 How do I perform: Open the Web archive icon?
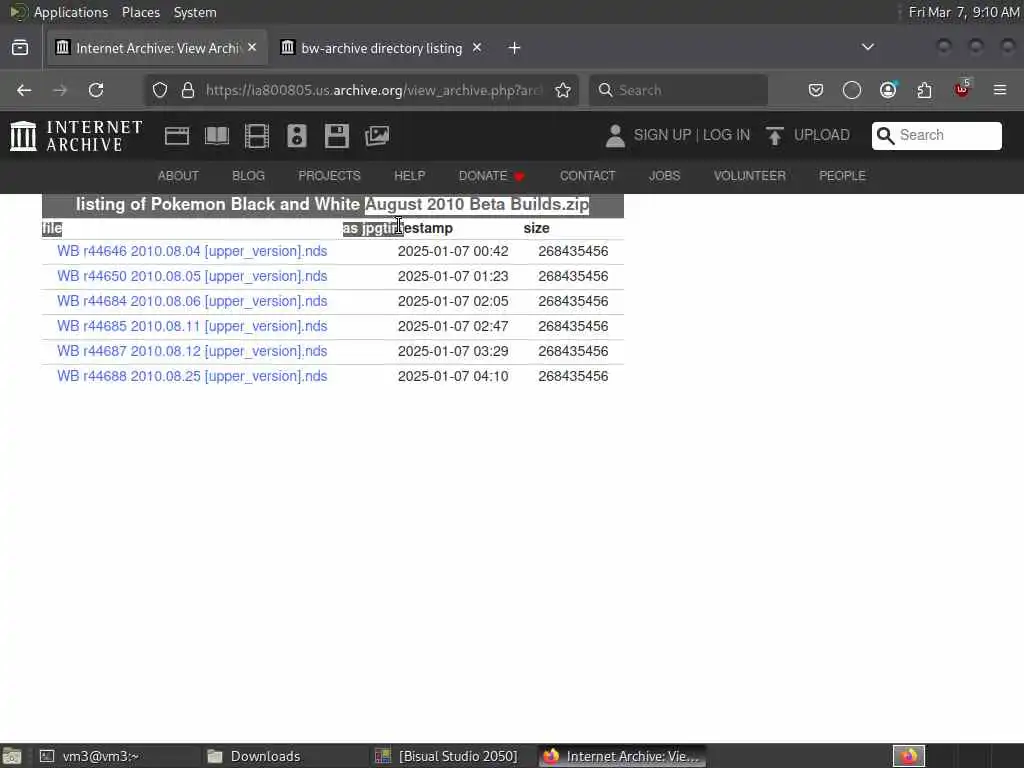click(177, 136)
